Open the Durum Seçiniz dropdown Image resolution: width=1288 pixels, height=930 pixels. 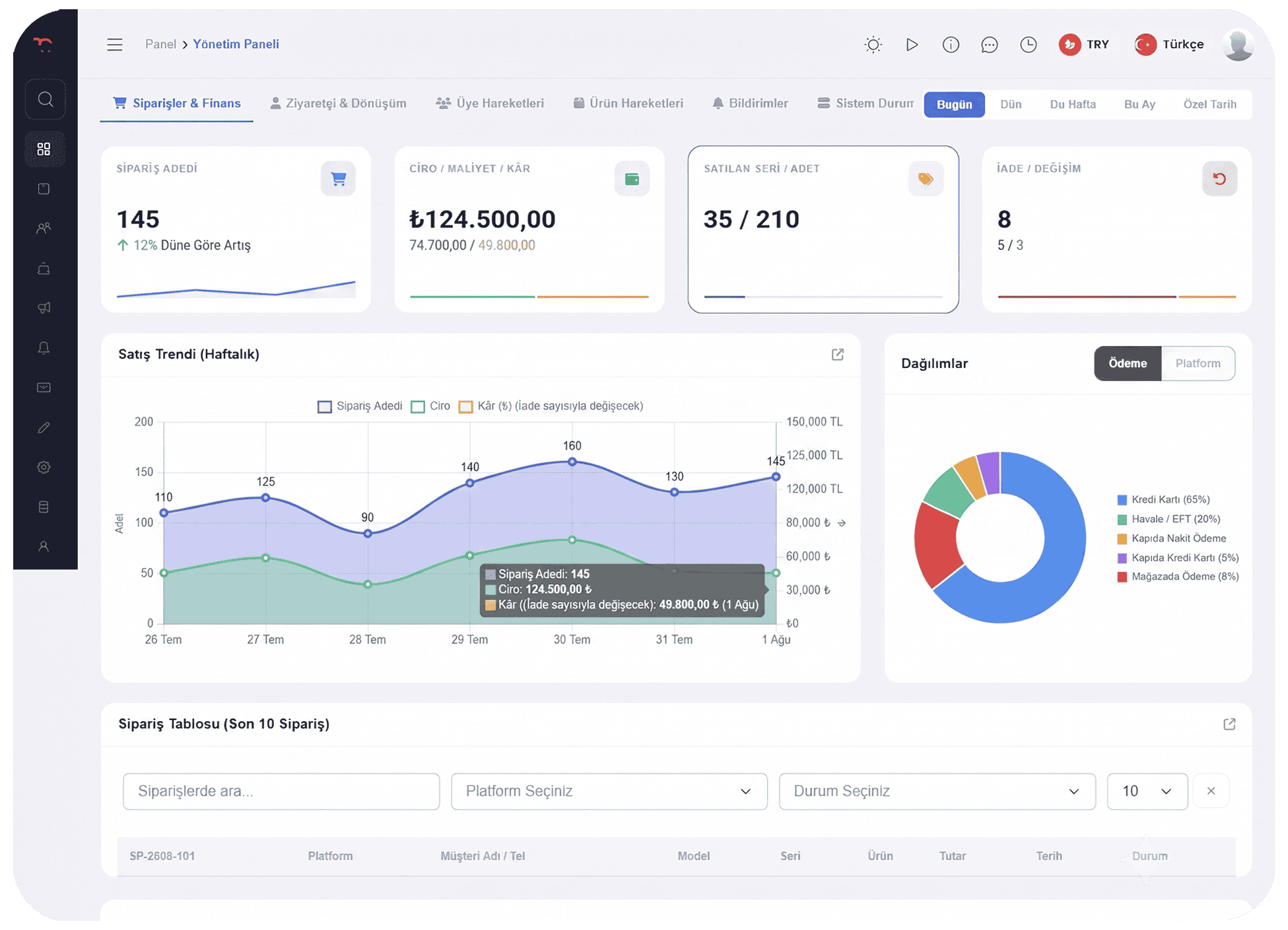point(937,791)
